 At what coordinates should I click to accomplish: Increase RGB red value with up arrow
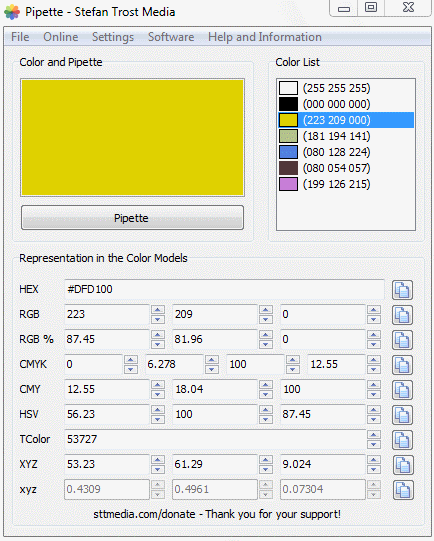(x=158, y=310)
